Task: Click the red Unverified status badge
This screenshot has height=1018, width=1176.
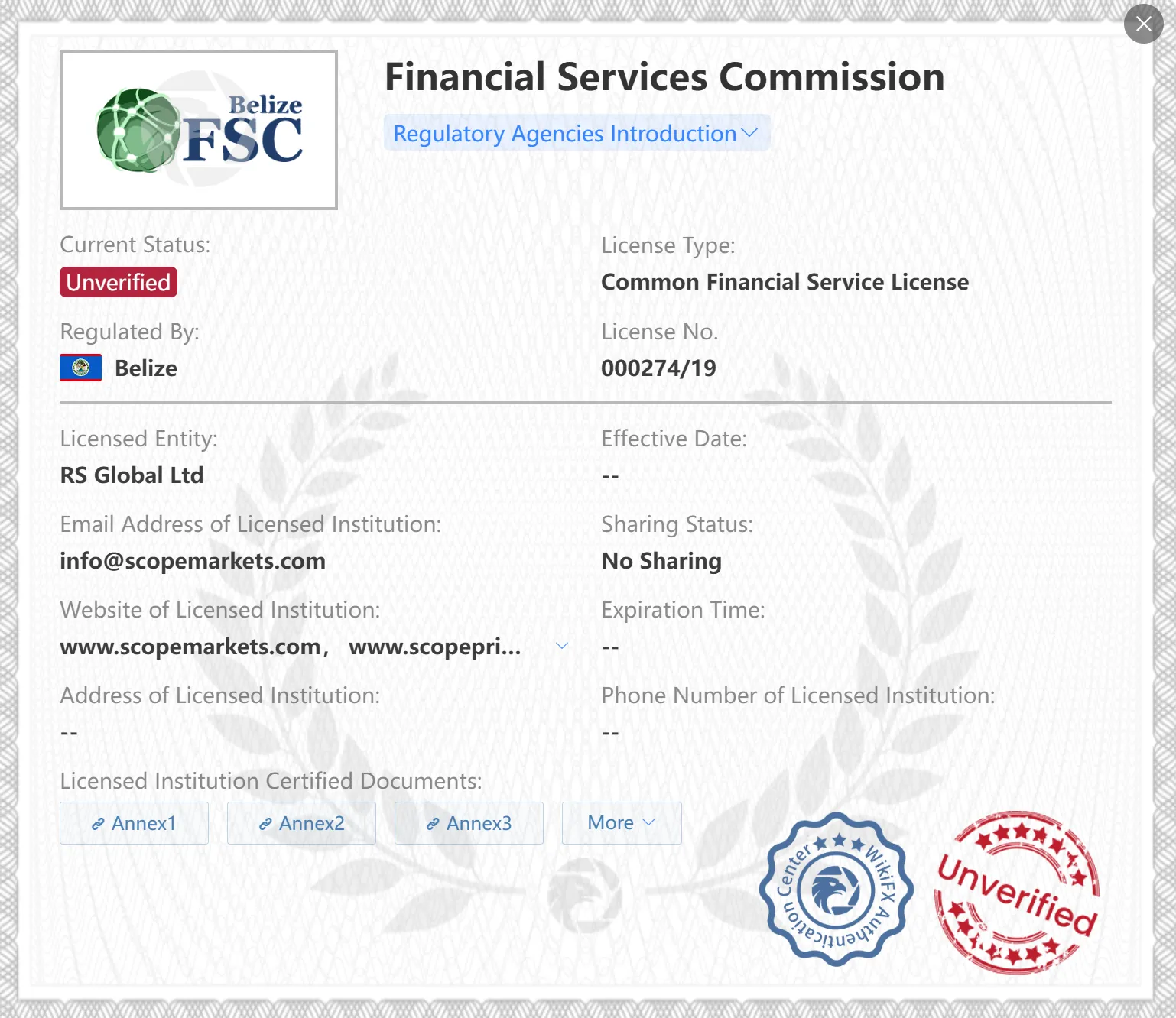Action: click(119, 282)
